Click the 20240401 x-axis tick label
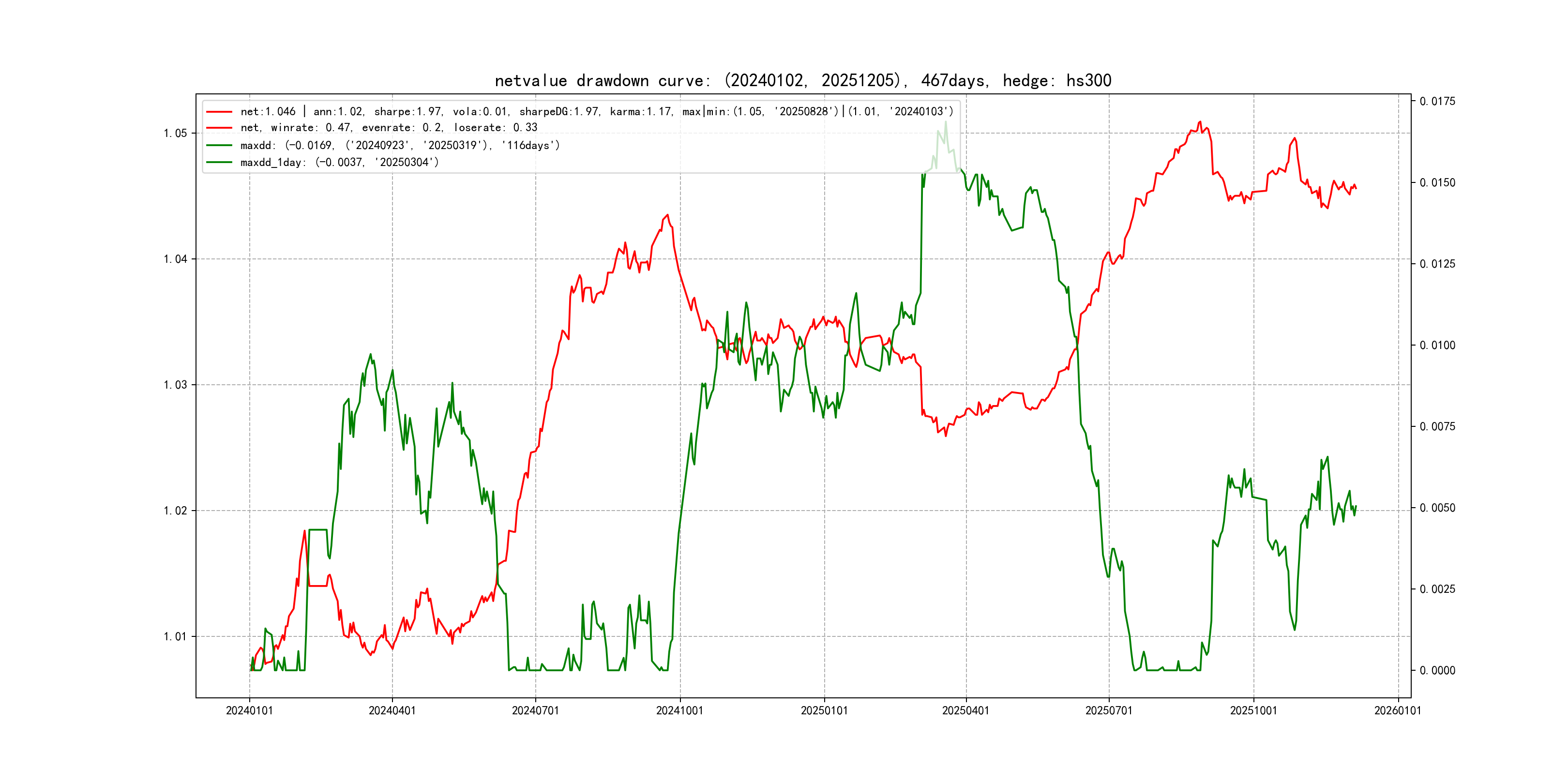 (392, 710)
